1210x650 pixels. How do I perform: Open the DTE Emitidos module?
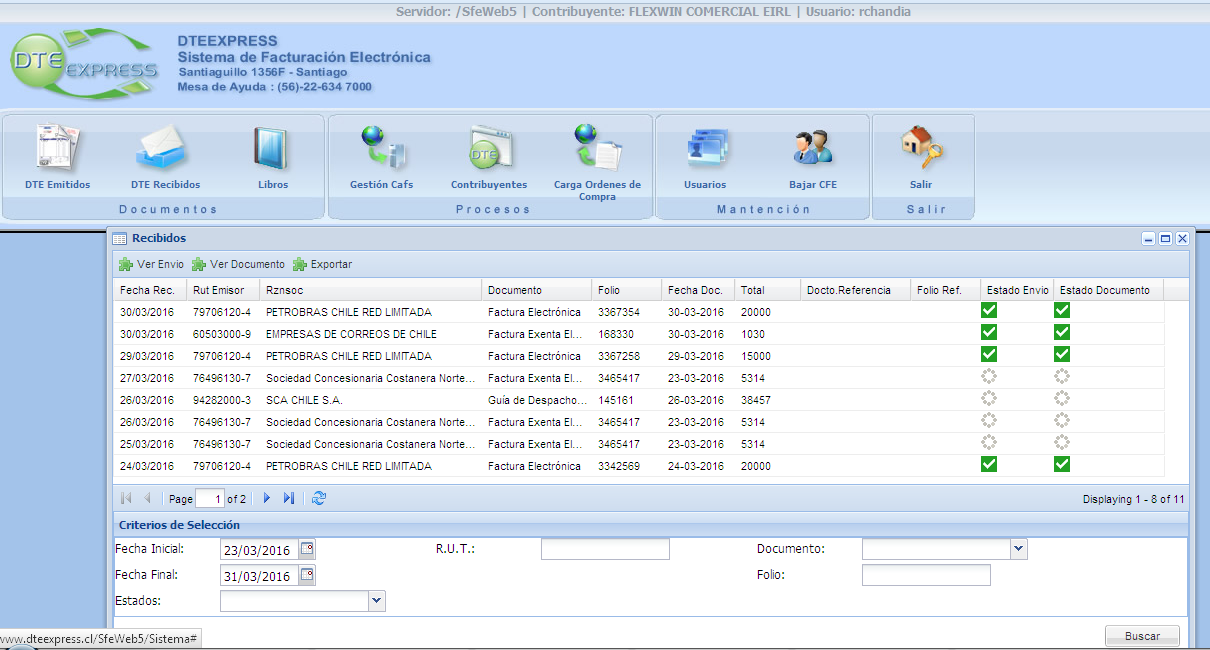[57, 149]
